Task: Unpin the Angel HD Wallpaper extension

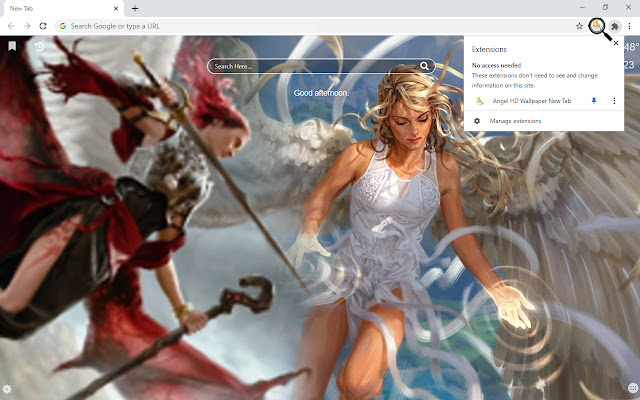Action: click(x=594, y=101)
